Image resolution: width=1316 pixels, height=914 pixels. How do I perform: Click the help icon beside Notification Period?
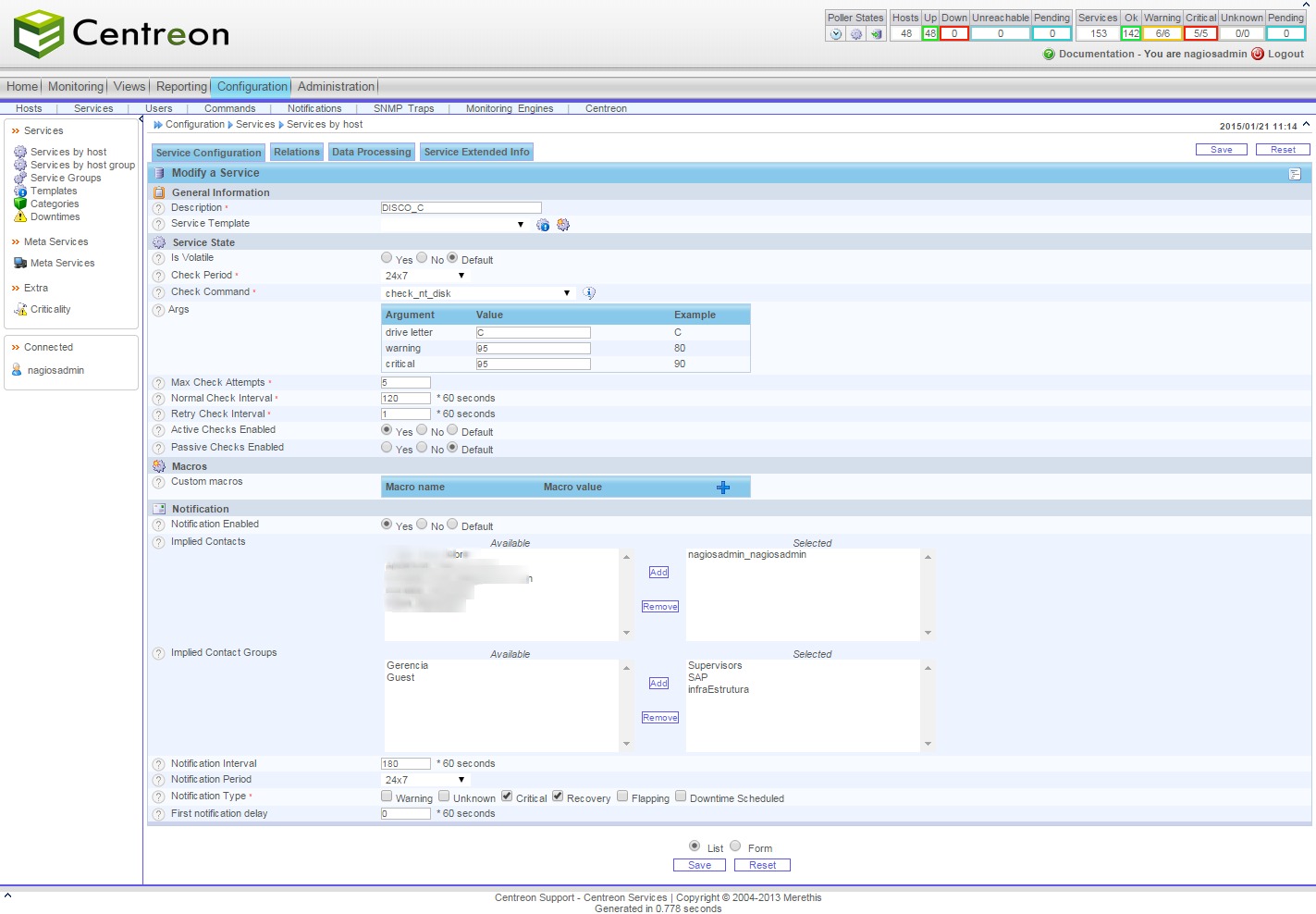159,780
